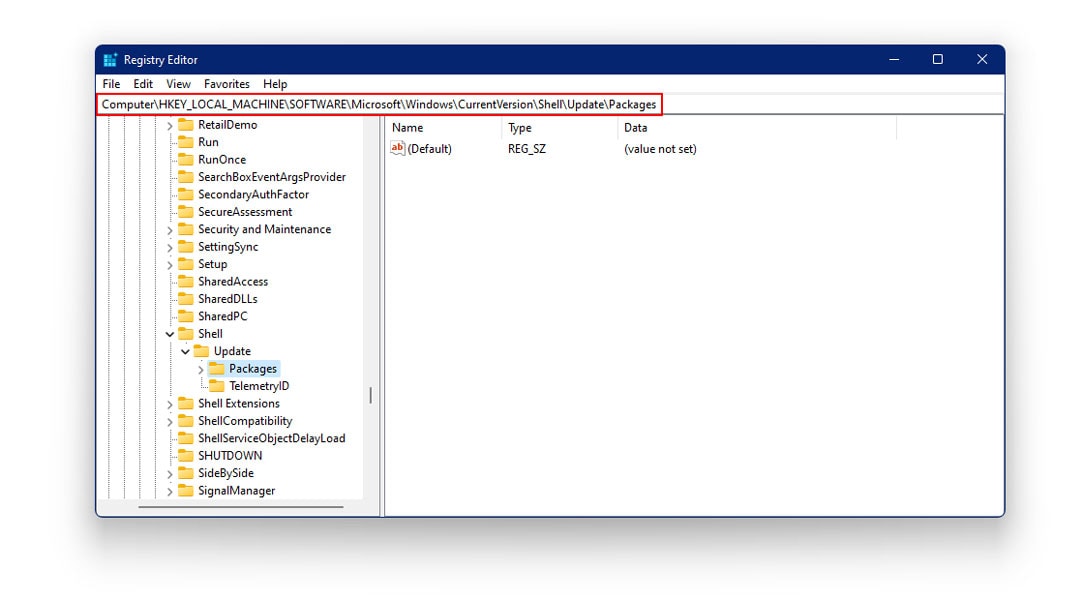1082x600 pixels.
Task: Select the SearchBoxEventArgsProvider folder icon
Action: coord(186,177)
